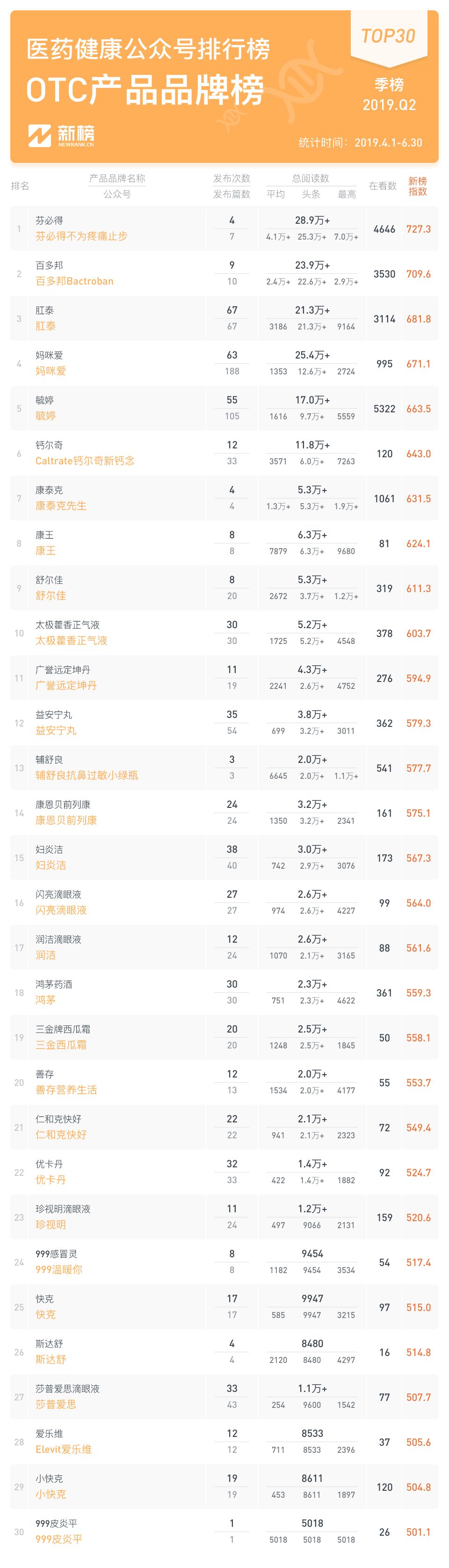The height and width of the screenshot is (1568, 449).
Task: Open the Elevit爱乐维 account link
Action: click(x=63, y=1449)
